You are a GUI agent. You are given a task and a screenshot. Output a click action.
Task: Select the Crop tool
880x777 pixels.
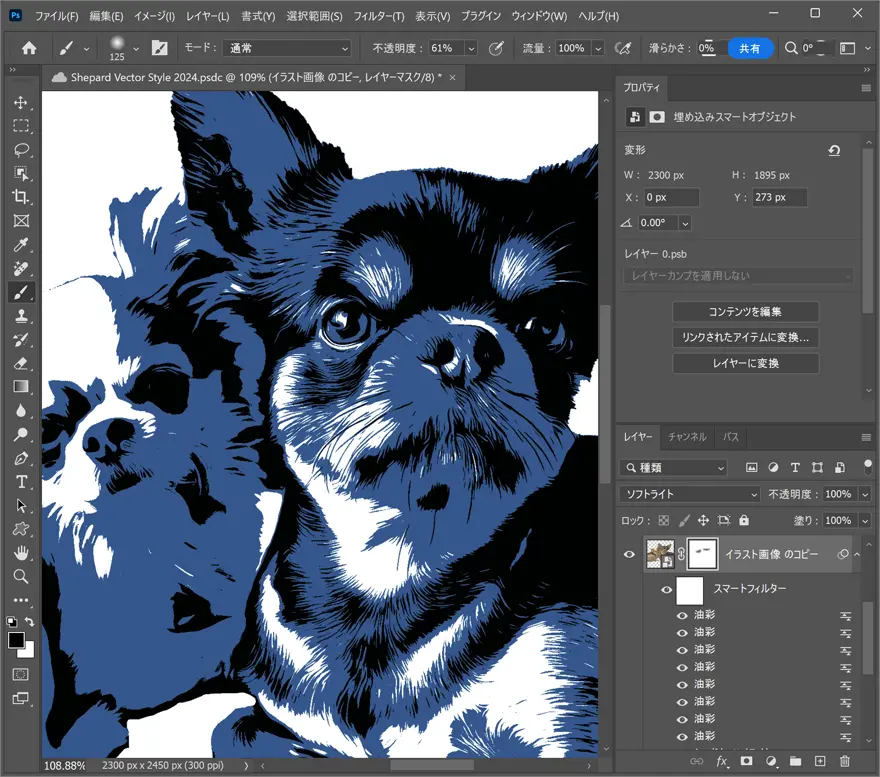pyautogui.click(x=21, y=197)
